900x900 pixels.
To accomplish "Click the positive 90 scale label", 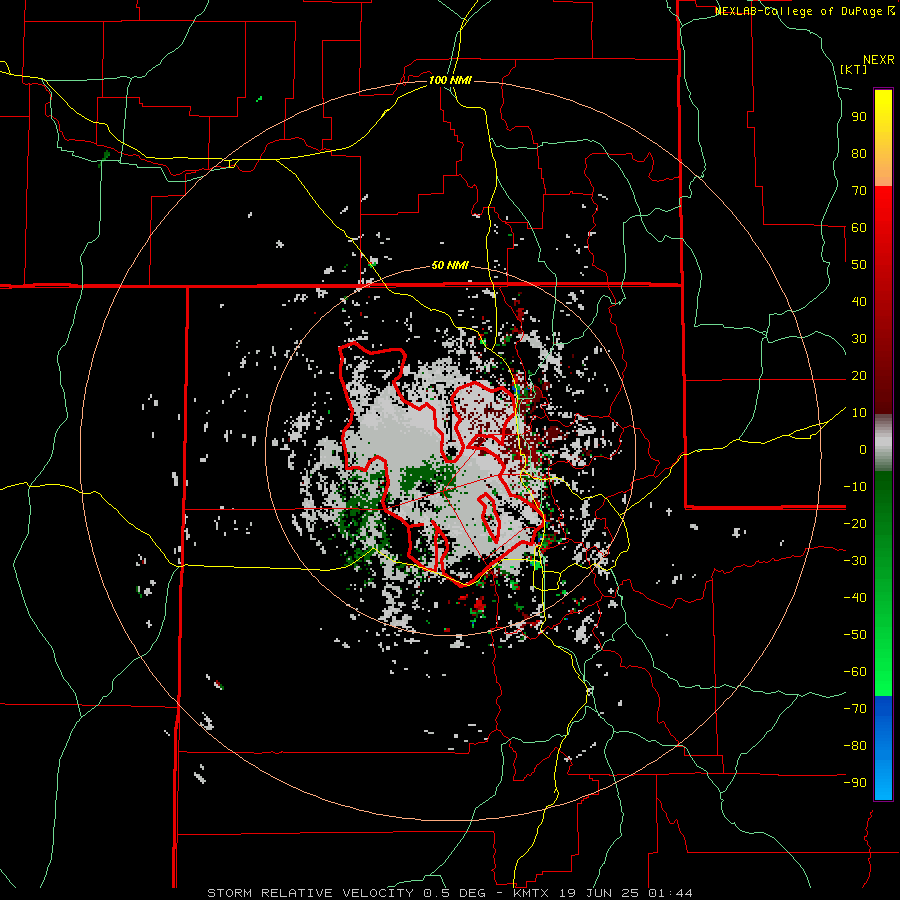I will coord(859,117).
